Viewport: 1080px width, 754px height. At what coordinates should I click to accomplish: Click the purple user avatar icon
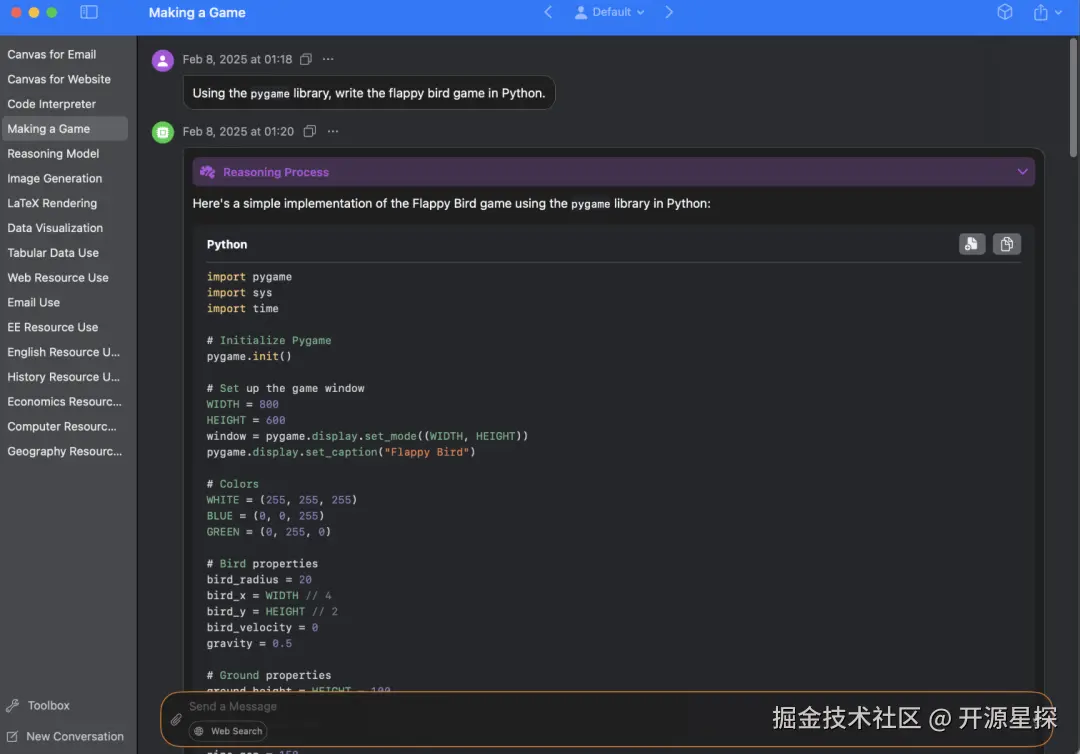point(163,61)
